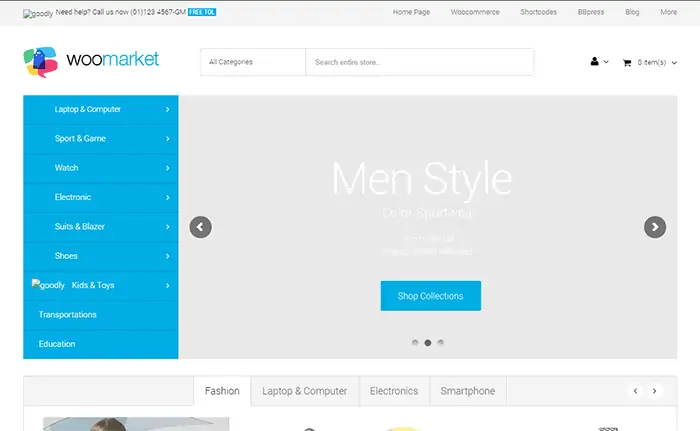Expand the account dropdown chevron
This screenshot has width=700, height=431.
click(x=606, y=62)
